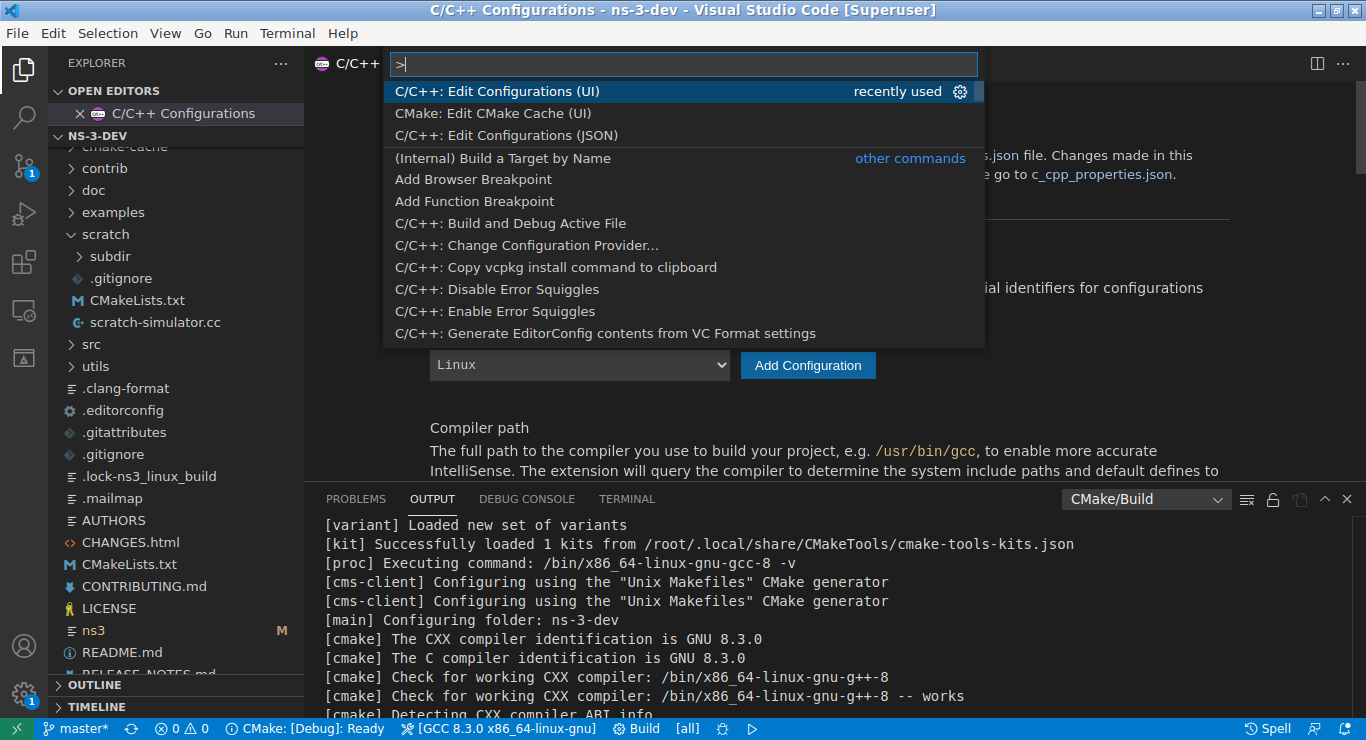Open Source Control view with one change
The width and height of the screenshot is (1366, 740).
click(24, 166)
